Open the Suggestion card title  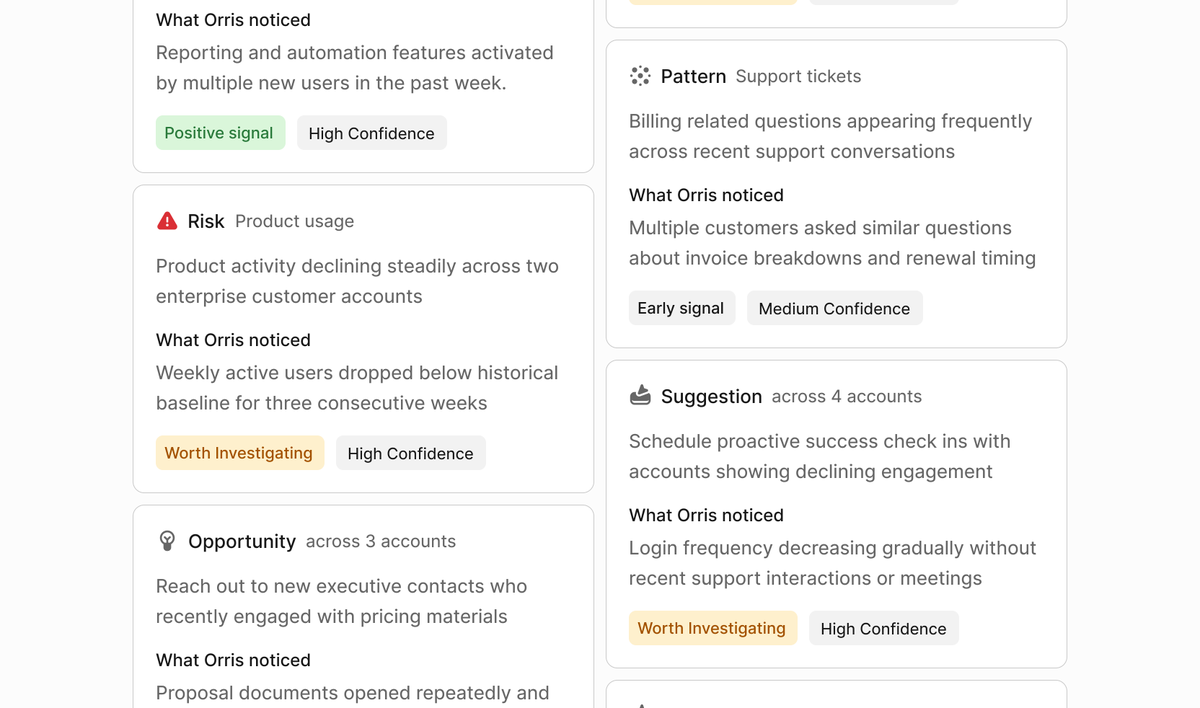click(x=711, y=396)
